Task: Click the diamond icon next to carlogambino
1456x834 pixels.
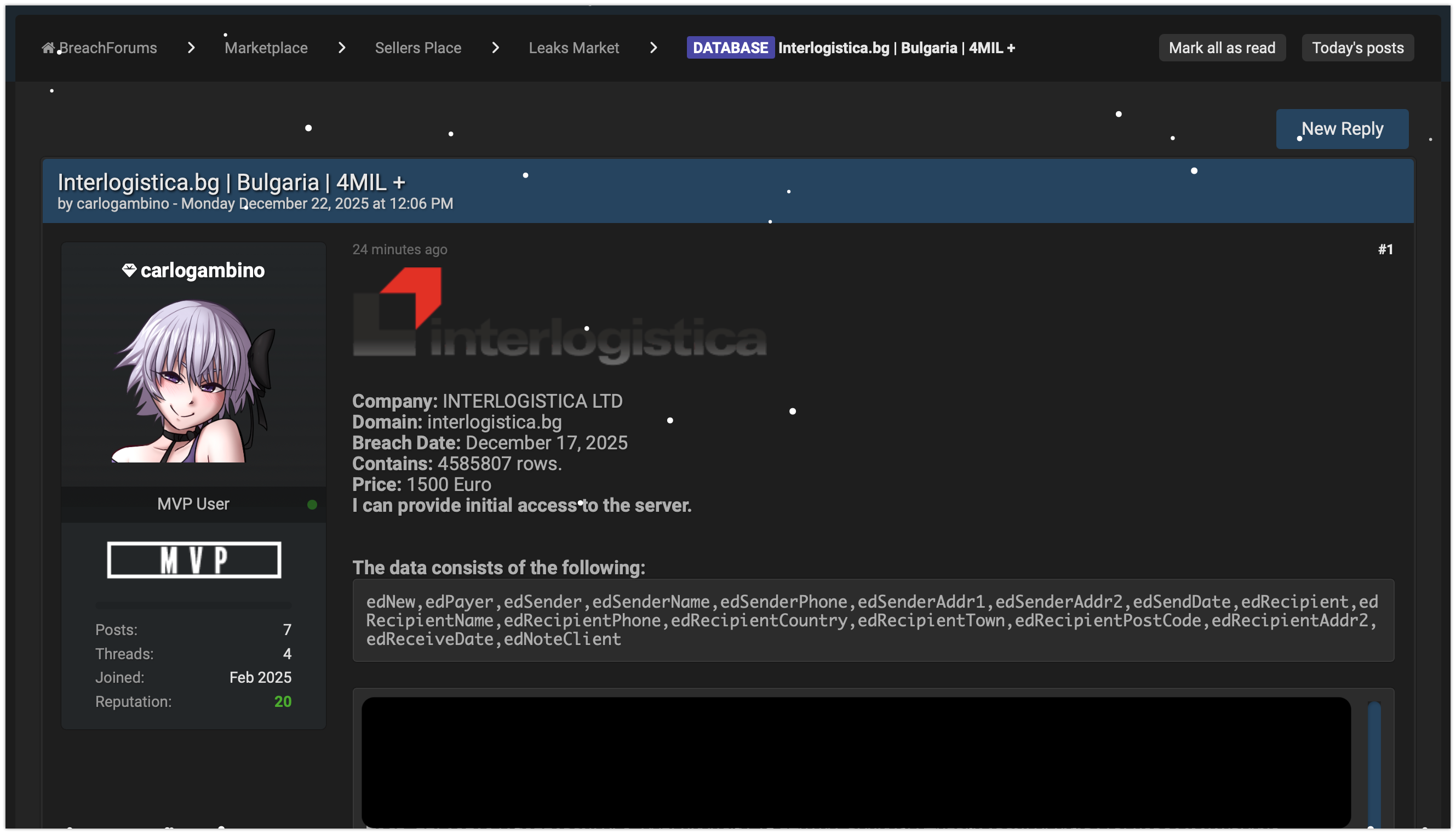Action: pos(129,270)
